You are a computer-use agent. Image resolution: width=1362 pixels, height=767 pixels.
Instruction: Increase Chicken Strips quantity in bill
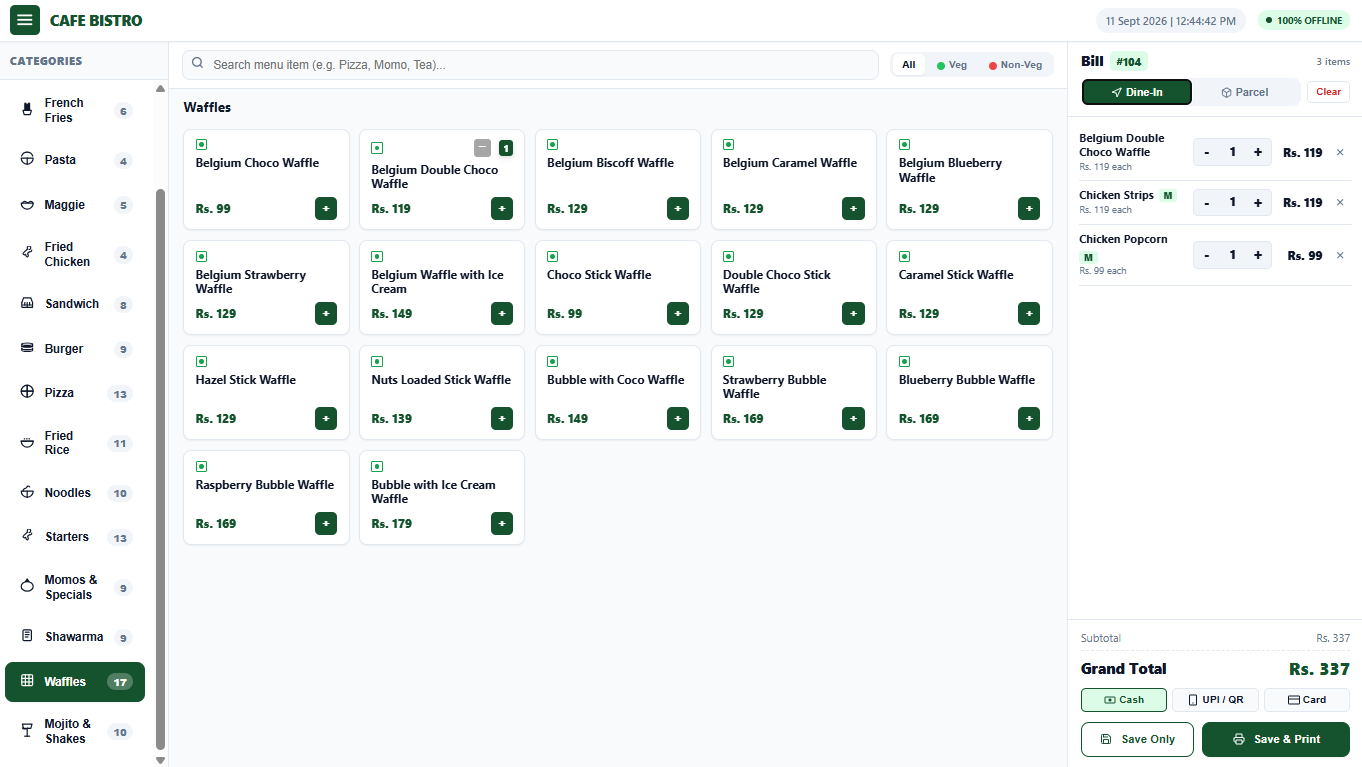click(x=1258, y=202)
